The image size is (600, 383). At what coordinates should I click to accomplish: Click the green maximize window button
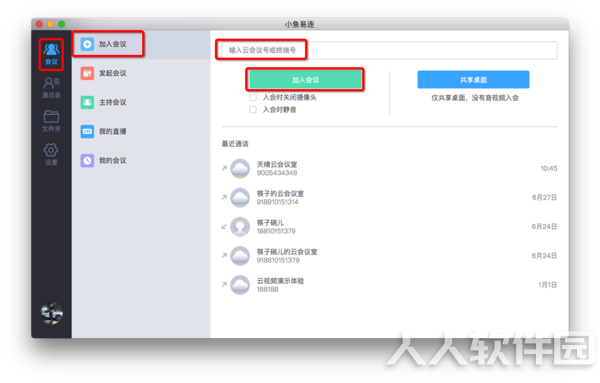61,24
